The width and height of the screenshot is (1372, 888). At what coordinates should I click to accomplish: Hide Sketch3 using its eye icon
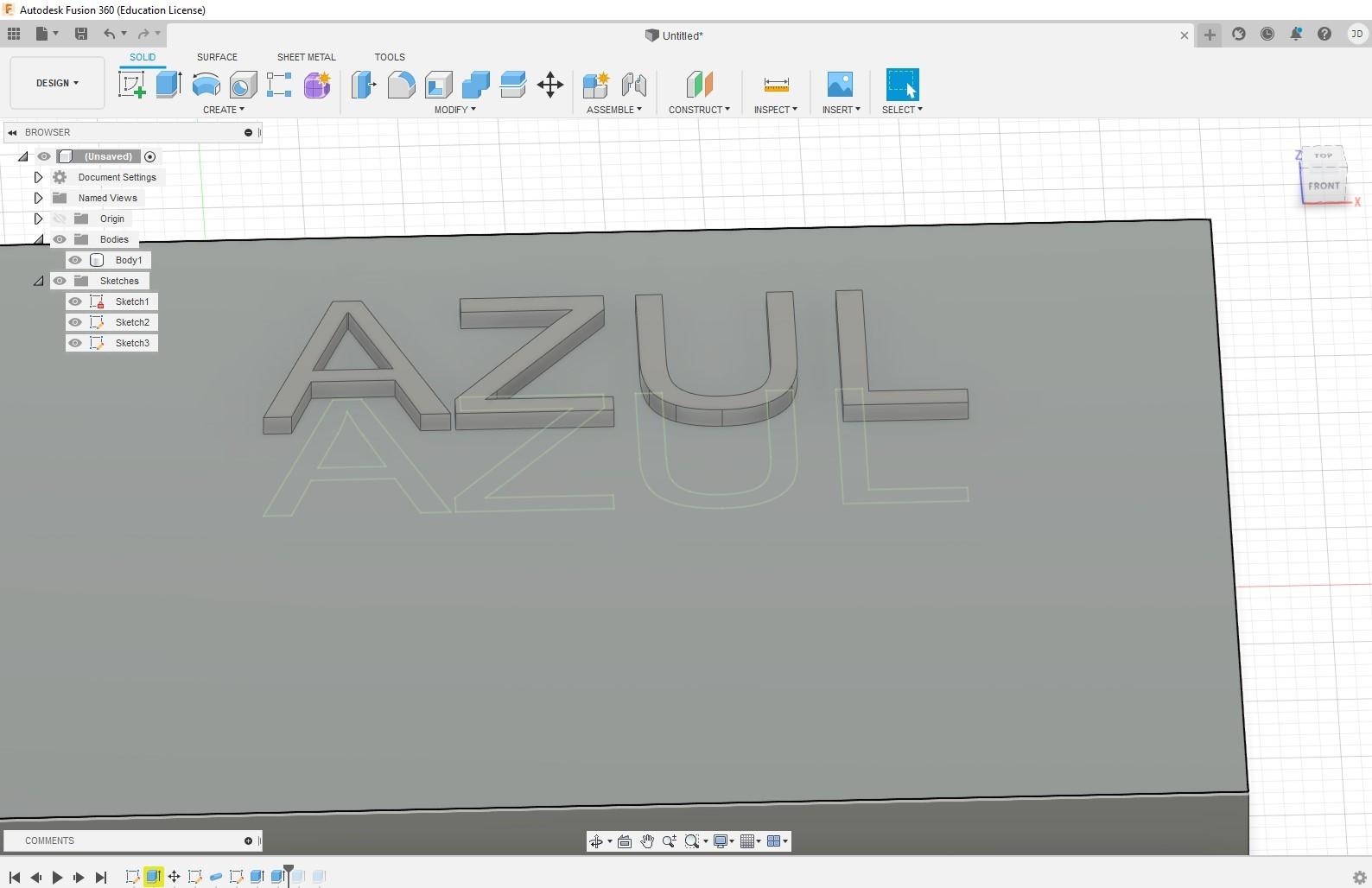[75, 343]
